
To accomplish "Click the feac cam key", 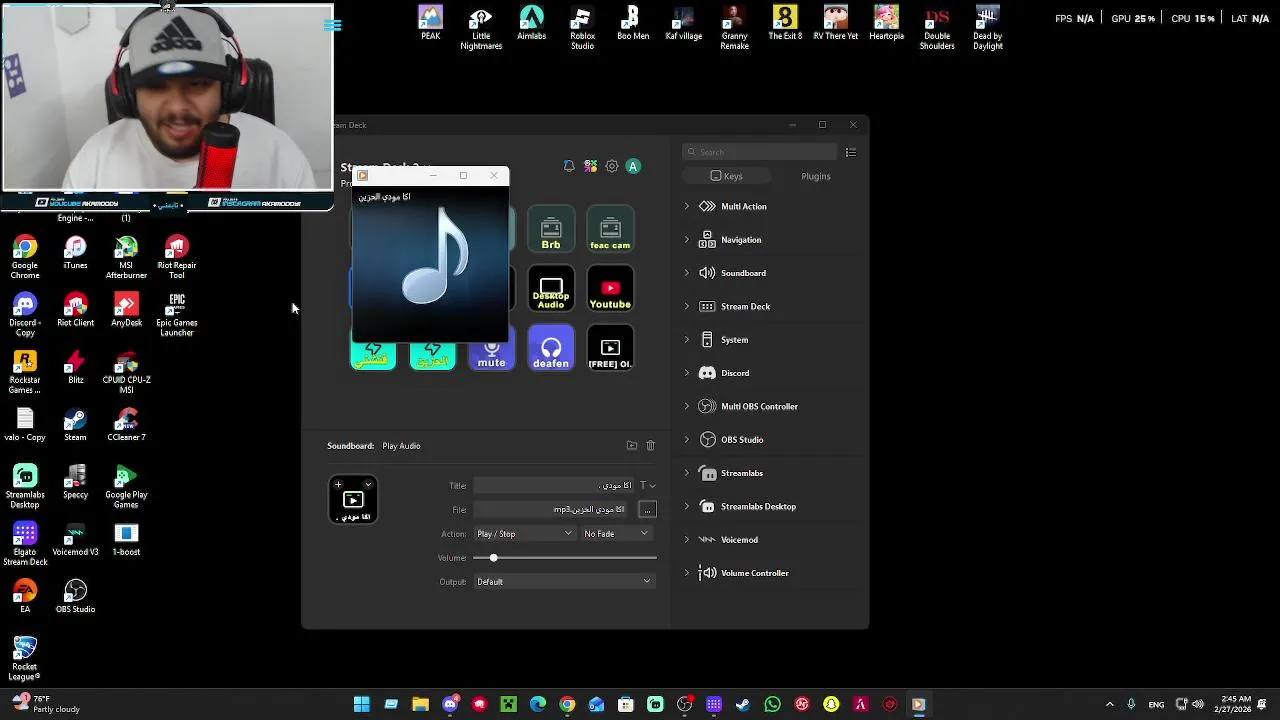I will (x=610, y=230).
